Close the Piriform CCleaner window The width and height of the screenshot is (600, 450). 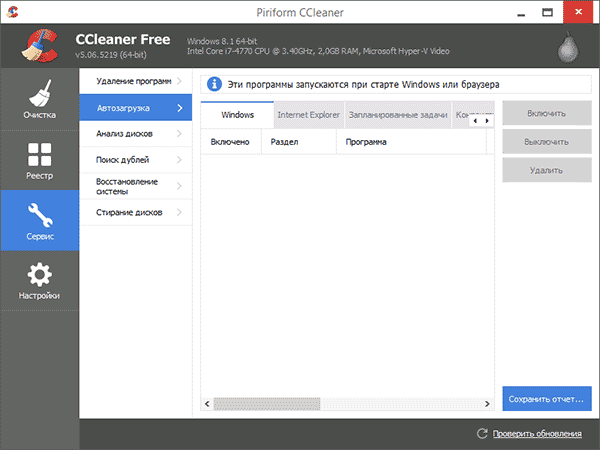pyautogui.click(x=579, y=12)
